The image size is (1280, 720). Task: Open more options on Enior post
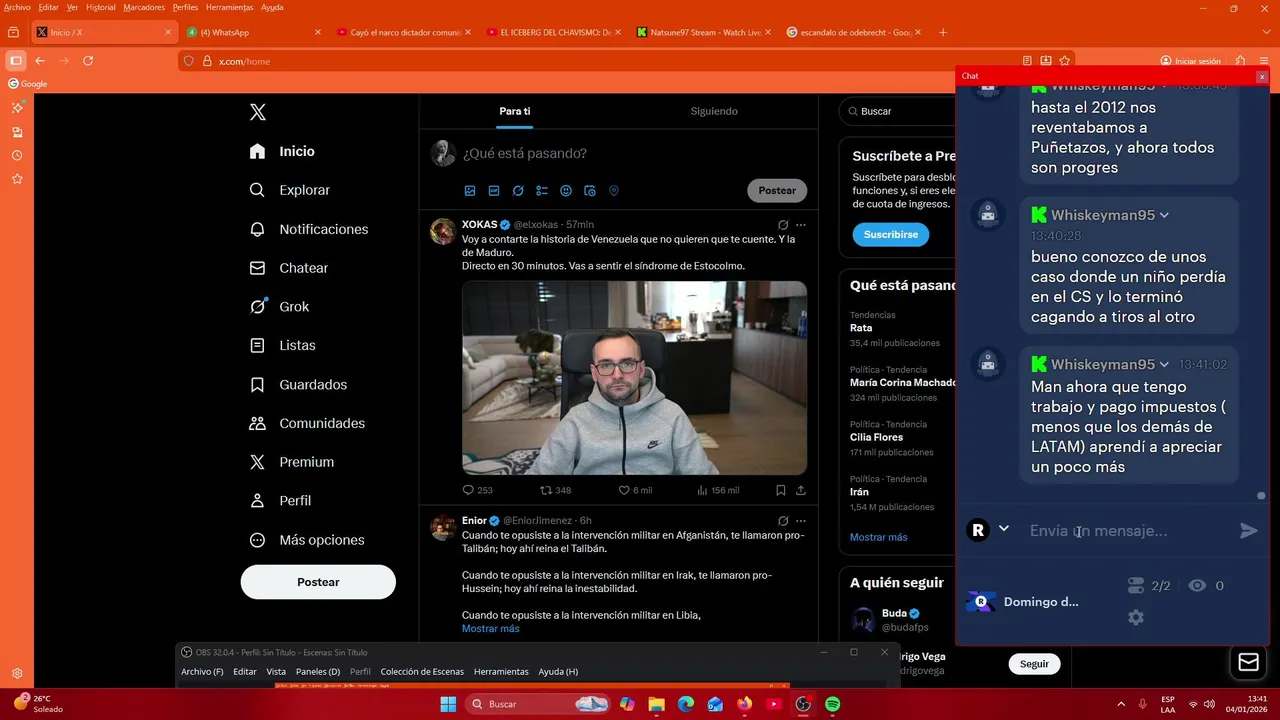(x=801, y=521)
